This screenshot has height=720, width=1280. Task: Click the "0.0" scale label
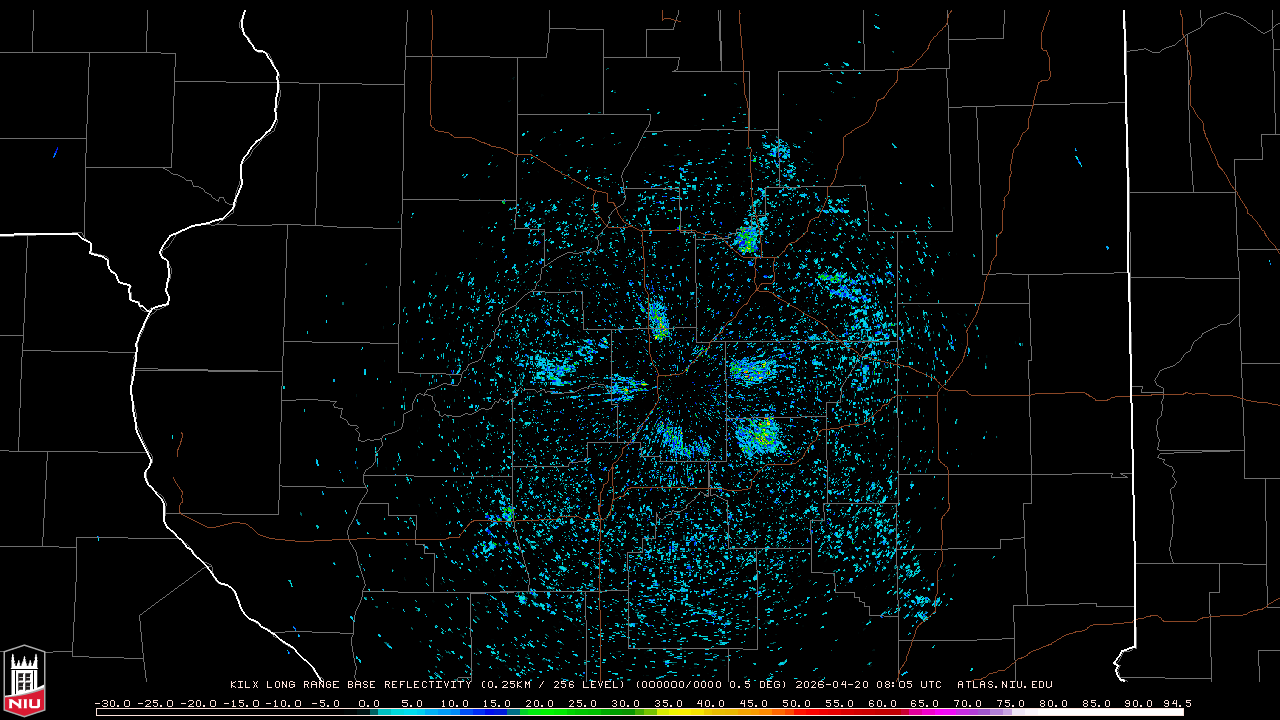click(369, 703)
